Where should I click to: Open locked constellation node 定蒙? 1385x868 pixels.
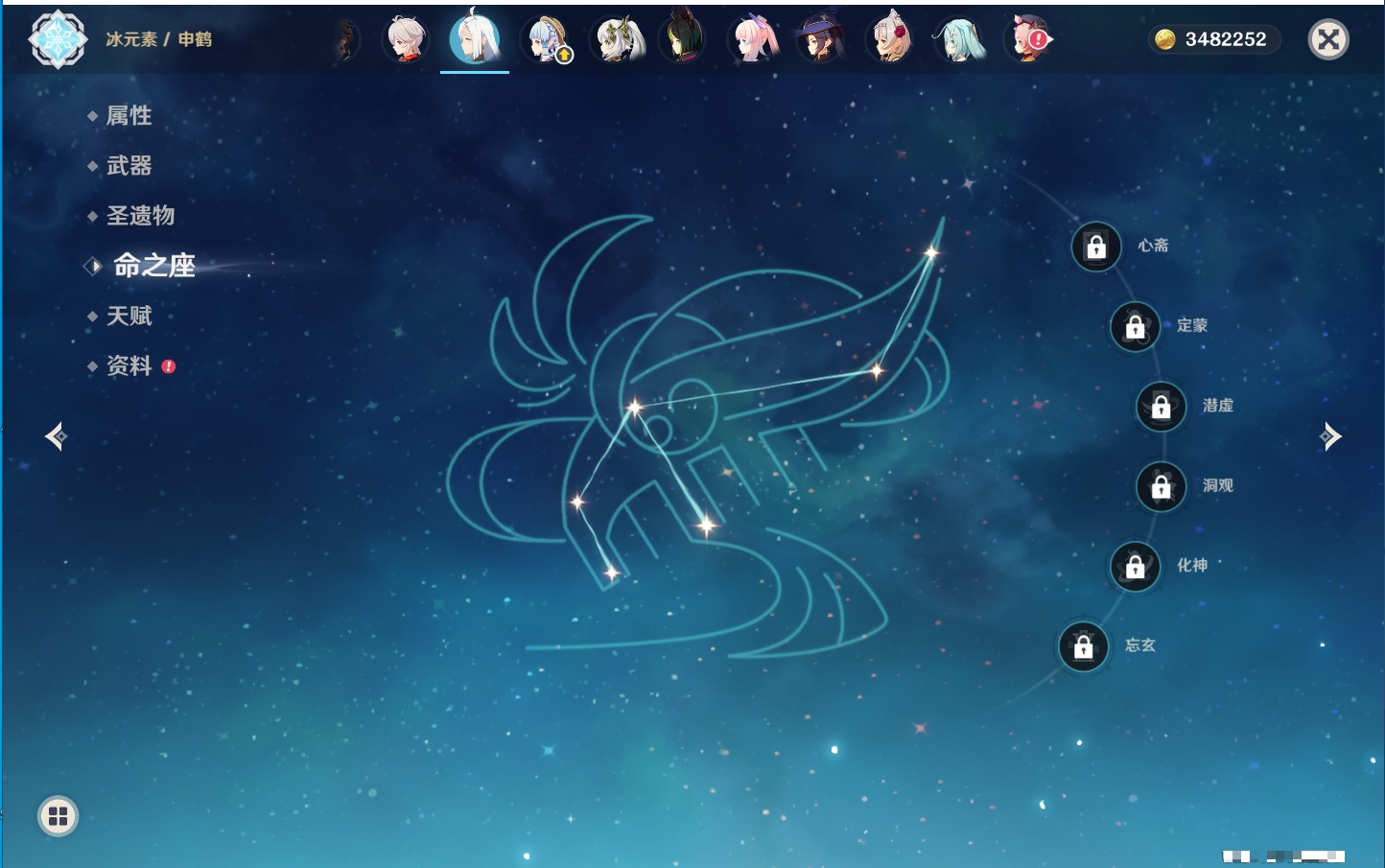(1136, 327)
